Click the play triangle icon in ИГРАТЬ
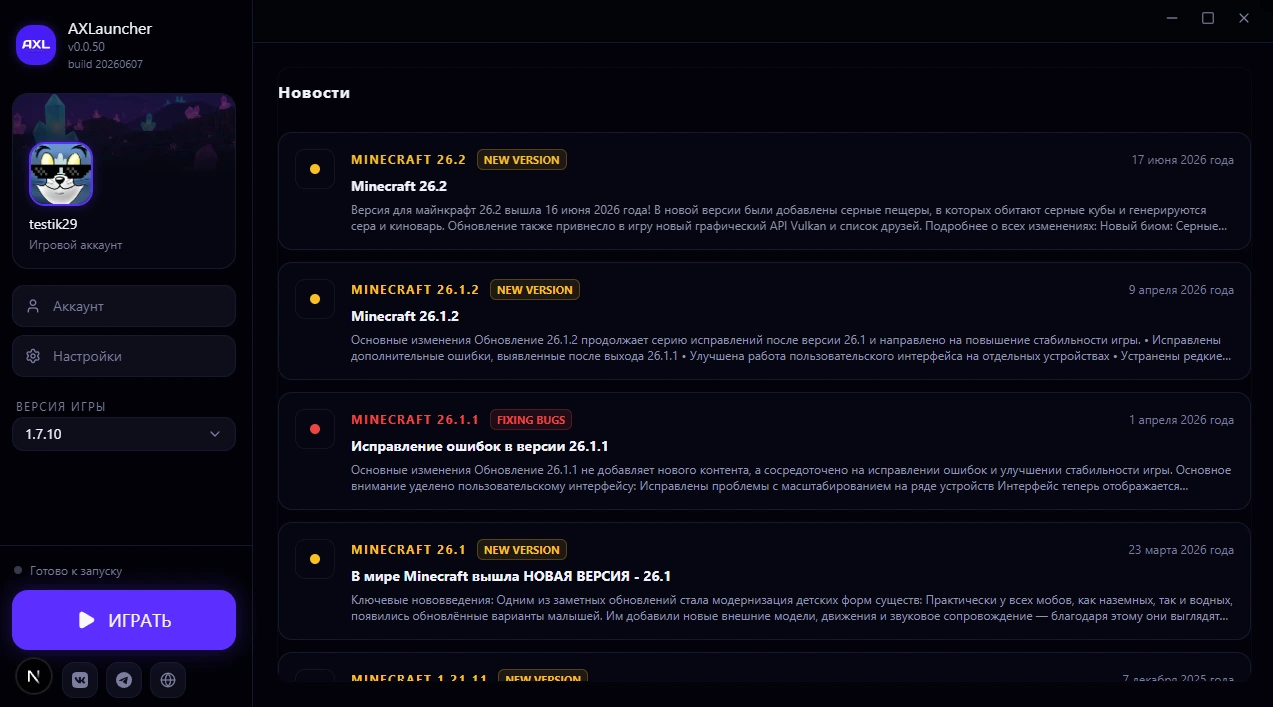 87,620
